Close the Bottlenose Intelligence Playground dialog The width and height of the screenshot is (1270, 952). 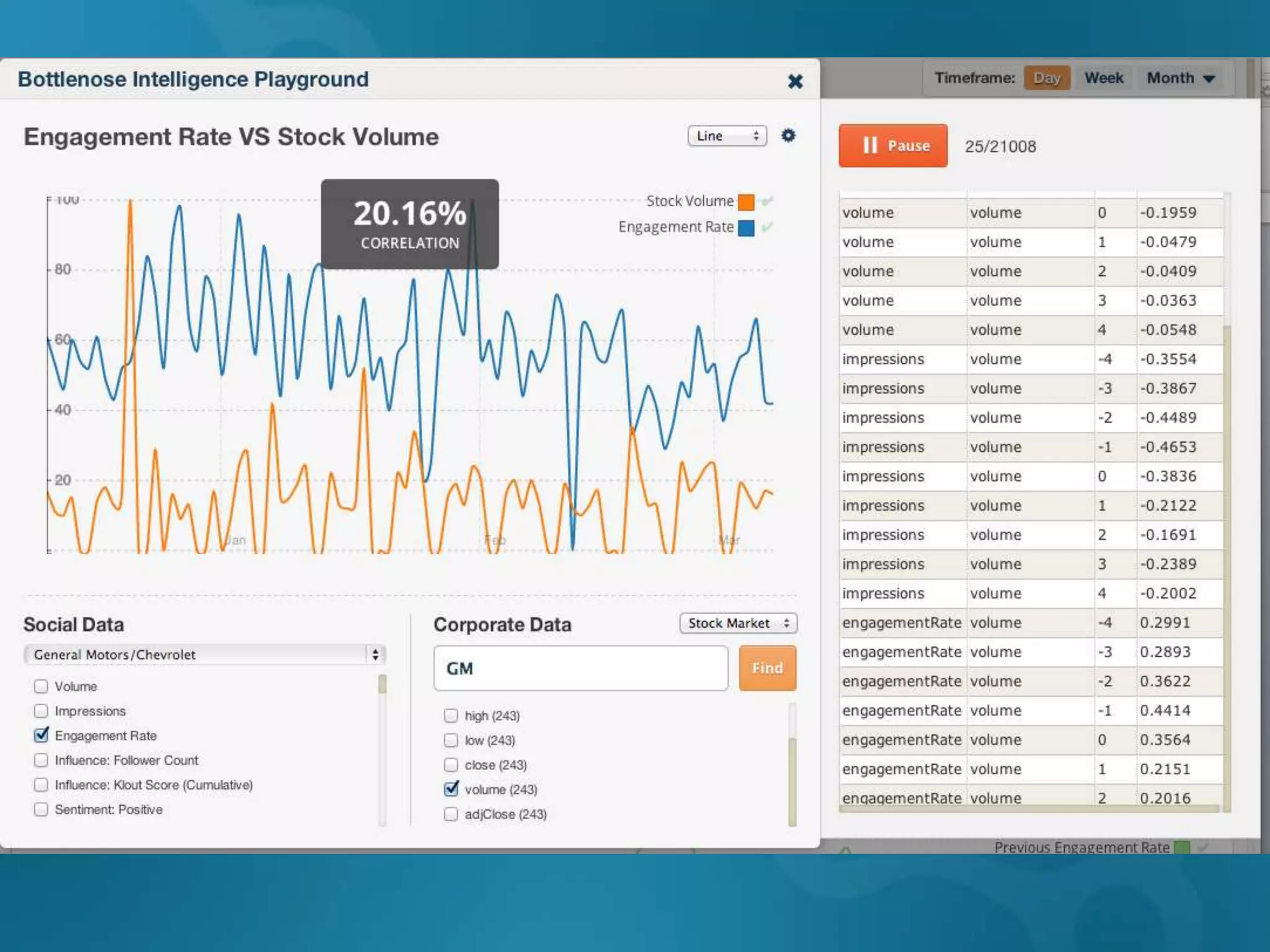(x=795, y=81)
